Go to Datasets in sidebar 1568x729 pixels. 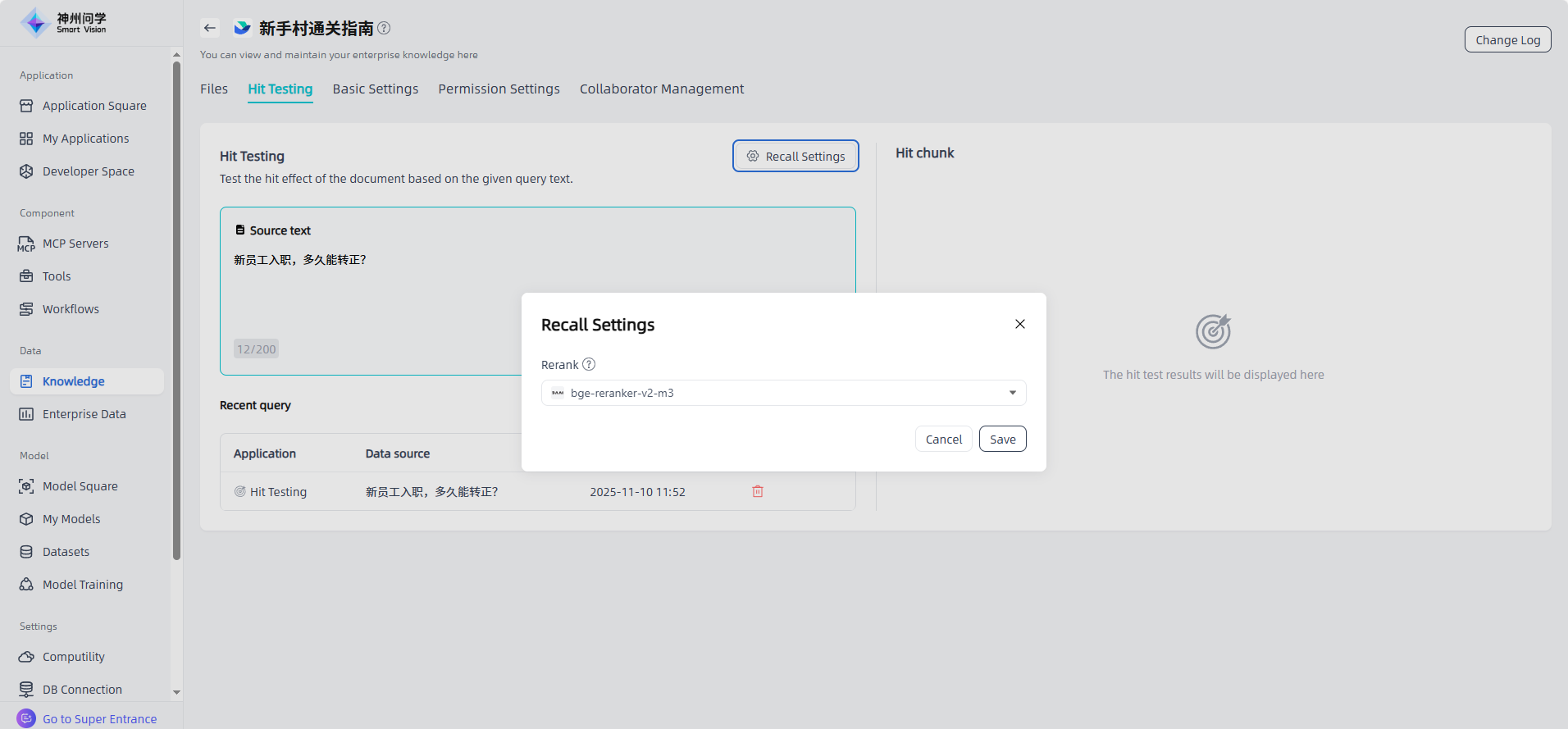(x=66, y=552)
